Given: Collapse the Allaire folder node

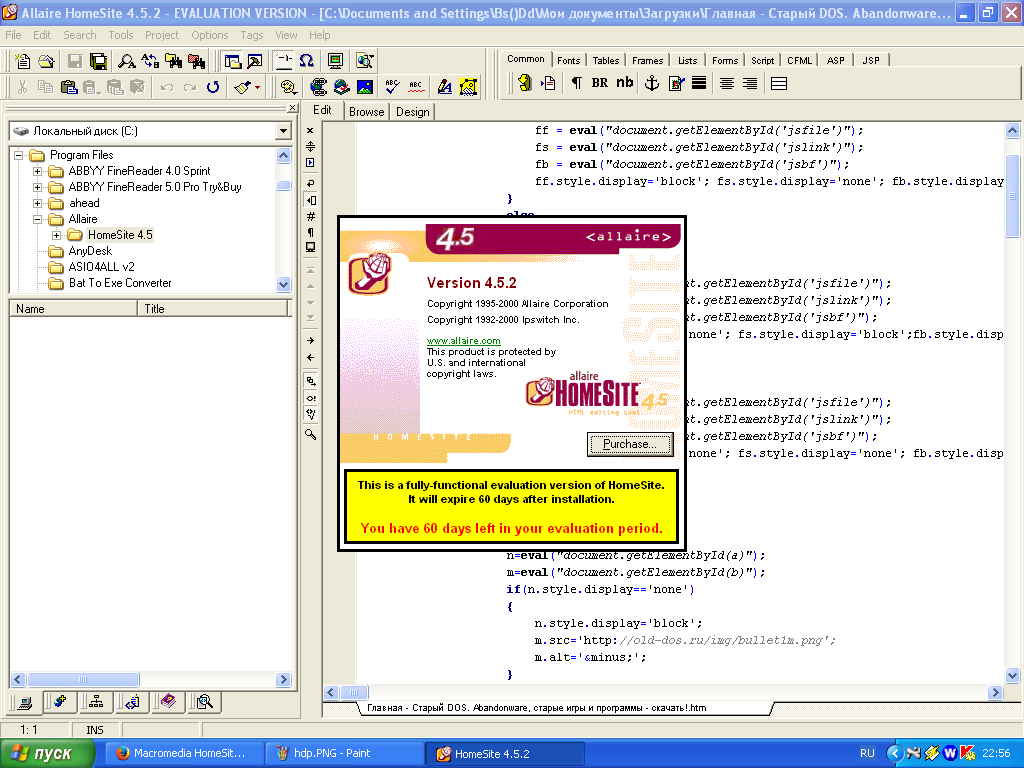Looking at the screenshot, I should 38,219.
